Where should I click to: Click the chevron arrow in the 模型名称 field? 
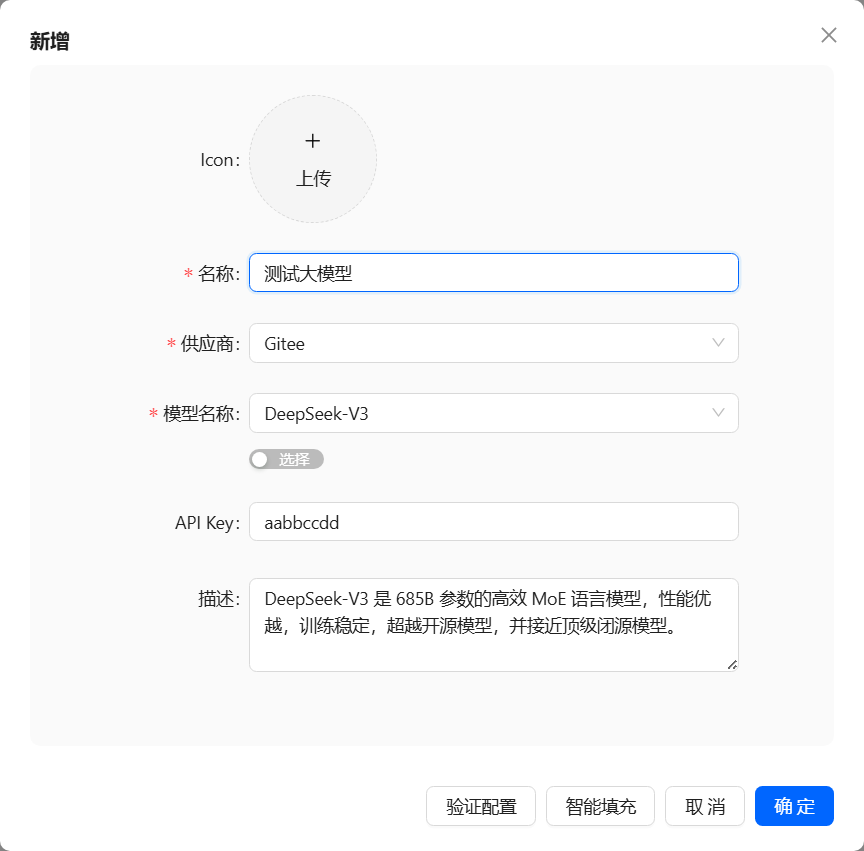718,413
